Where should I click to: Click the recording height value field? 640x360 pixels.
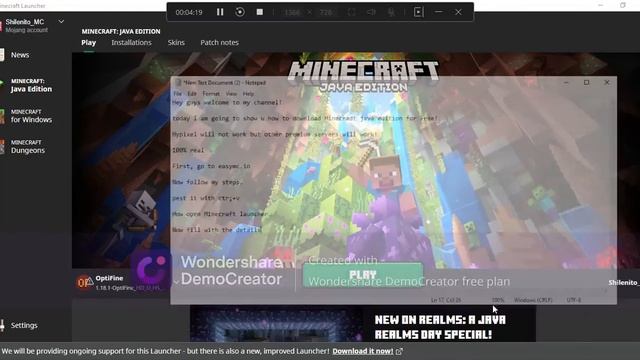pyautogui.click(x=326, y=12)
